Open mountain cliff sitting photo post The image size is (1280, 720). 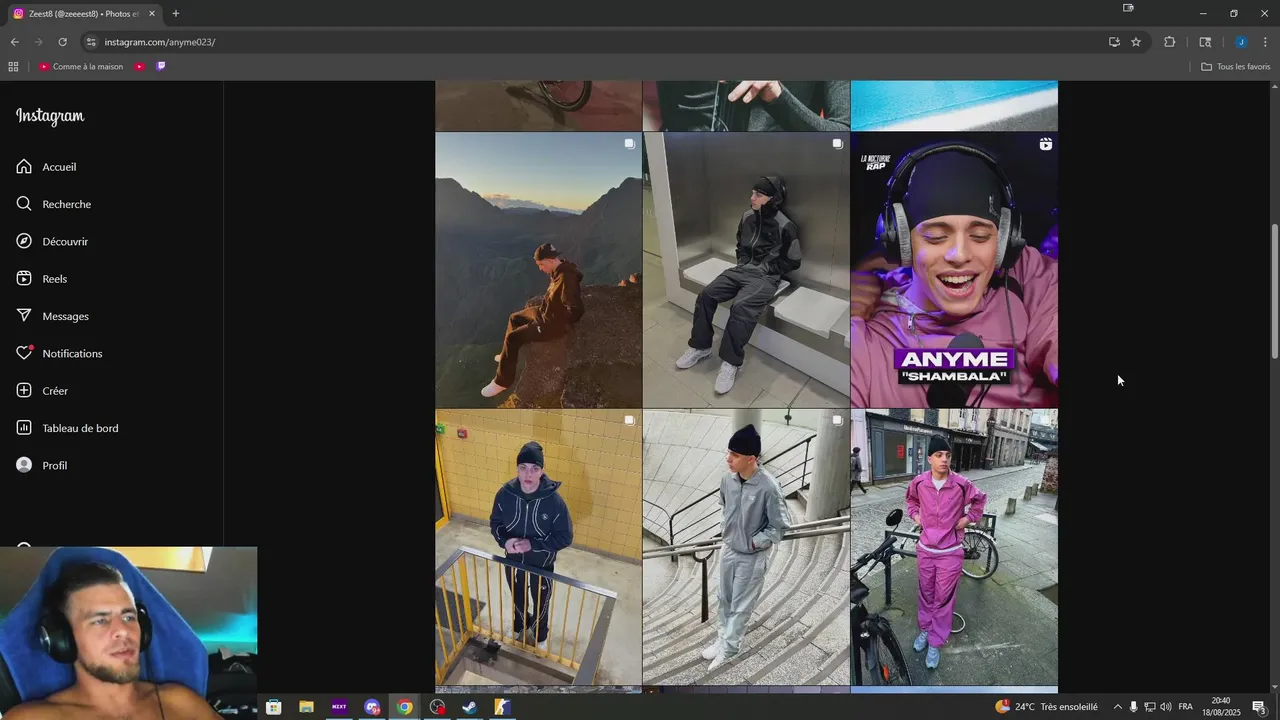click(x=538, y=270)
